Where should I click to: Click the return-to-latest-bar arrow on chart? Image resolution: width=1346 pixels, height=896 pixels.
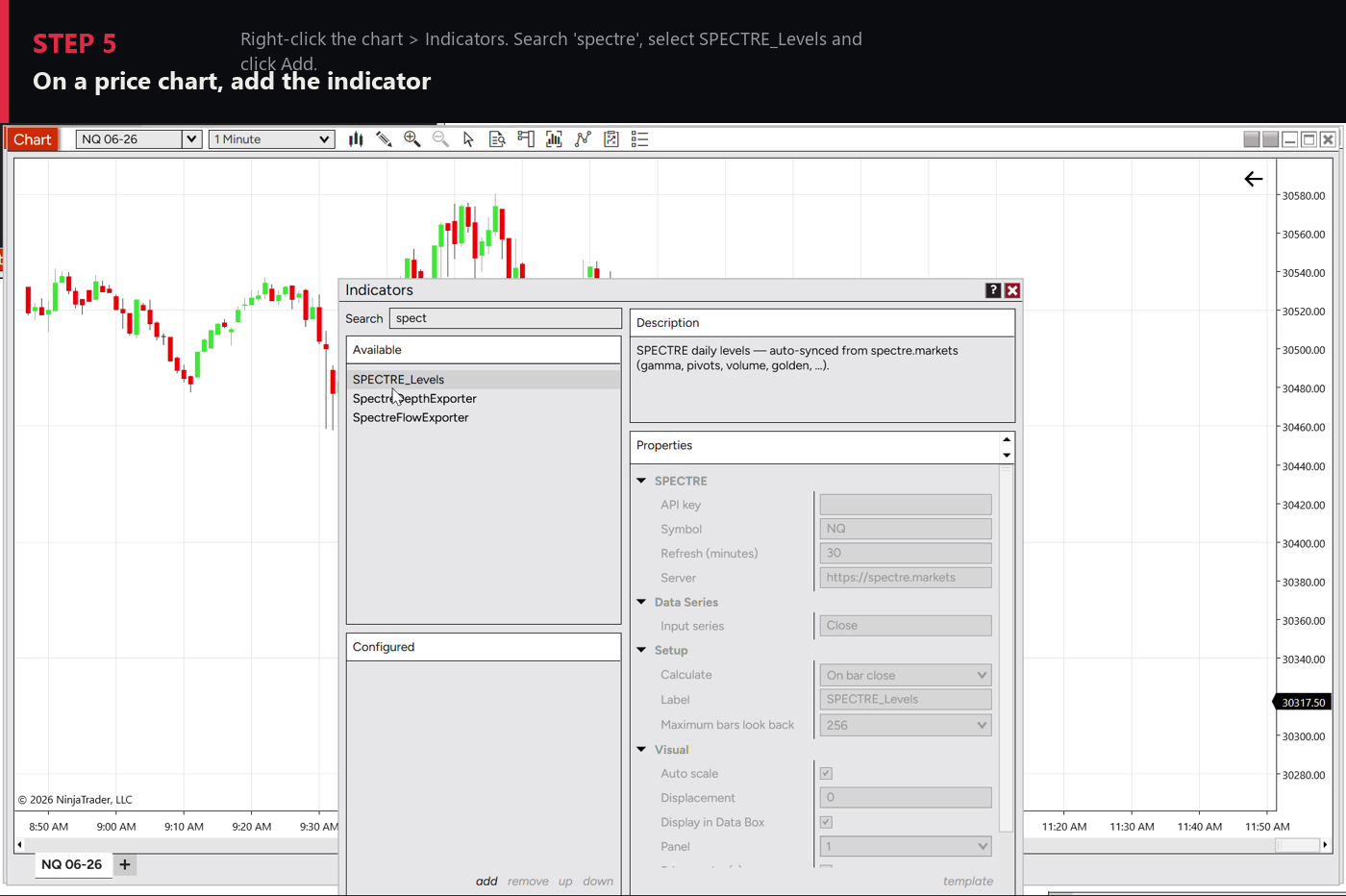pos(1254,179)
